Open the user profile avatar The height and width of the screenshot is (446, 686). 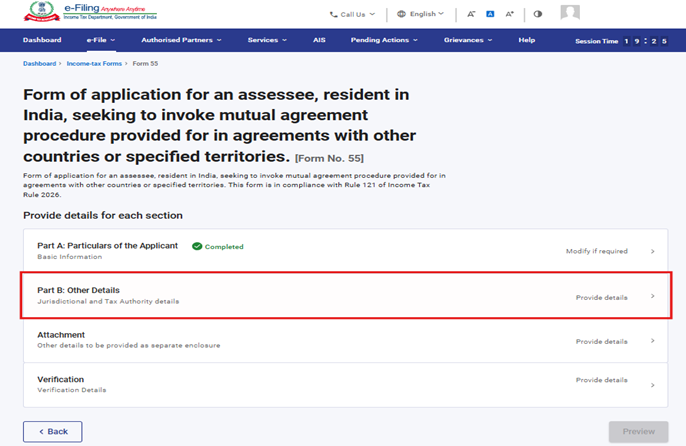click(570, 13)
